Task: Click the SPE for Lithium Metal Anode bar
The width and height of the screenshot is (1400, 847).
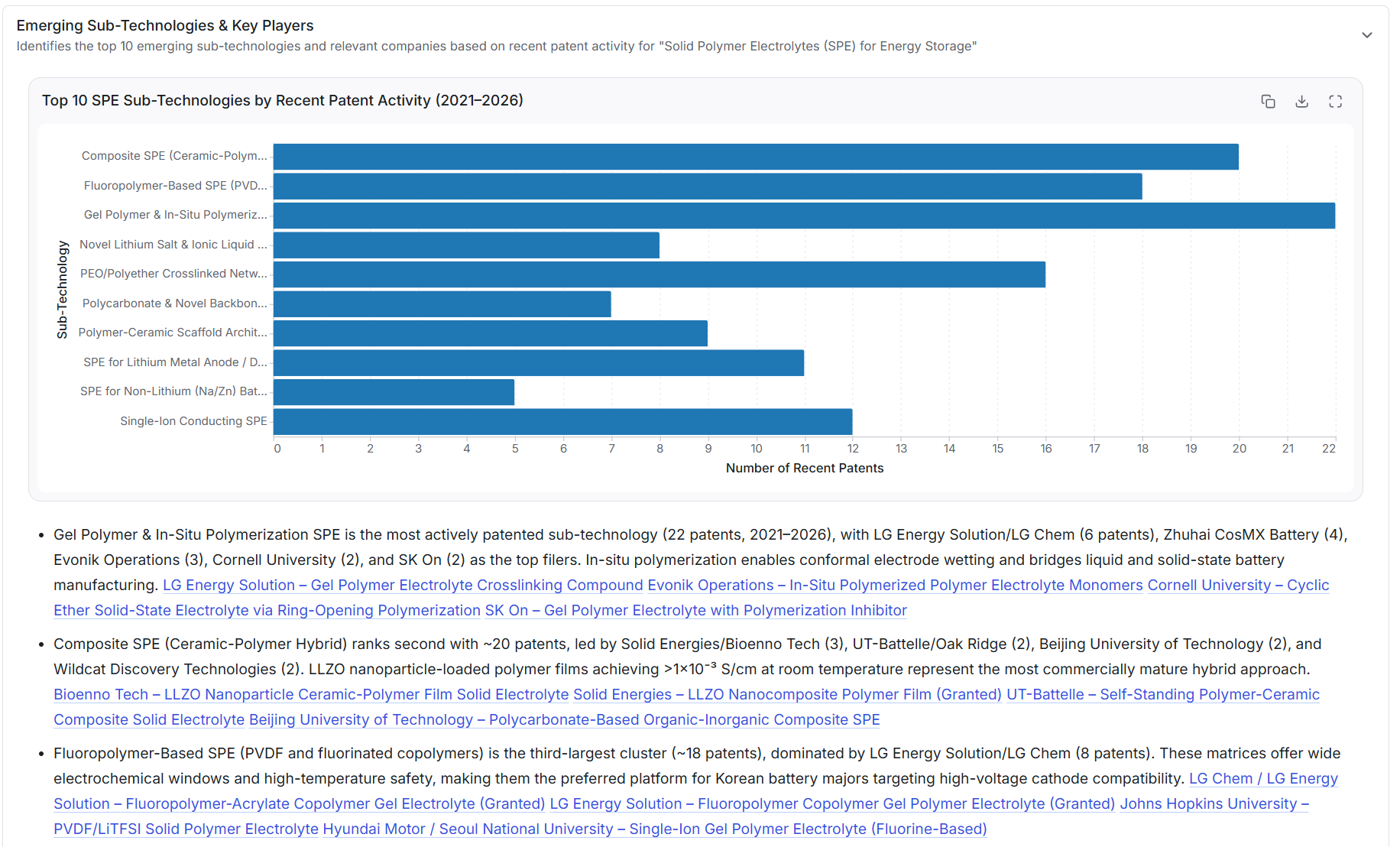Action: pyautogui.click(x=539, y=363)
